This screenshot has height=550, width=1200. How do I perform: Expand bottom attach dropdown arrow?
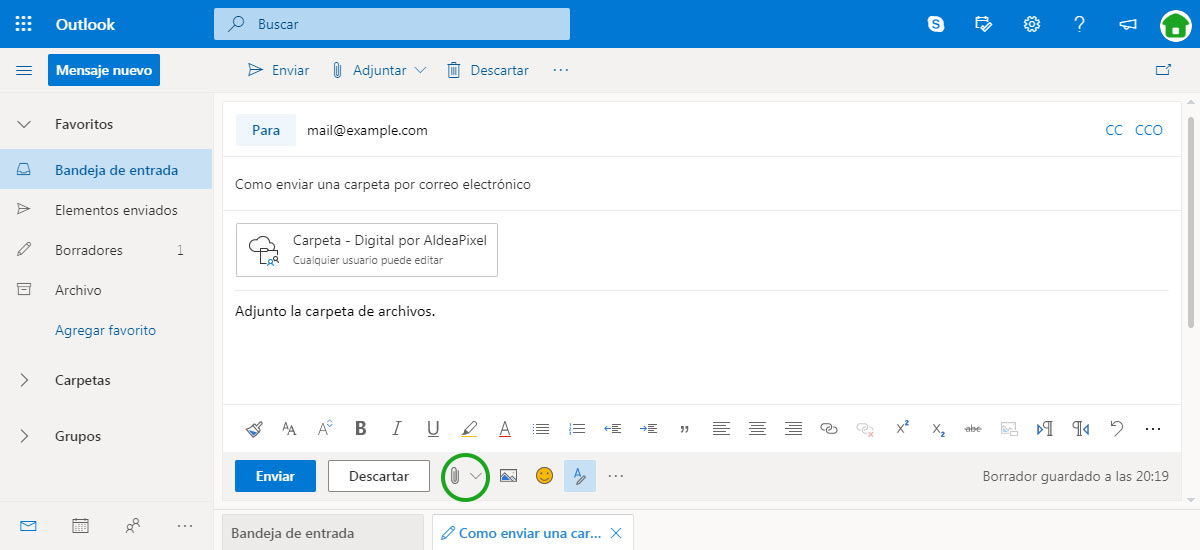pos(476,476)
